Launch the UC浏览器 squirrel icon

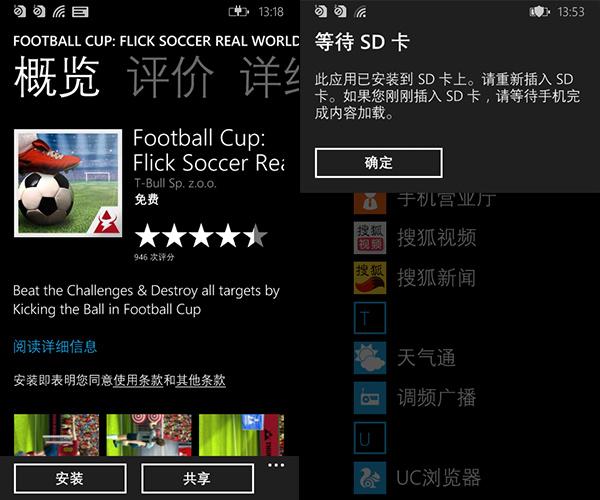(370, 478)
